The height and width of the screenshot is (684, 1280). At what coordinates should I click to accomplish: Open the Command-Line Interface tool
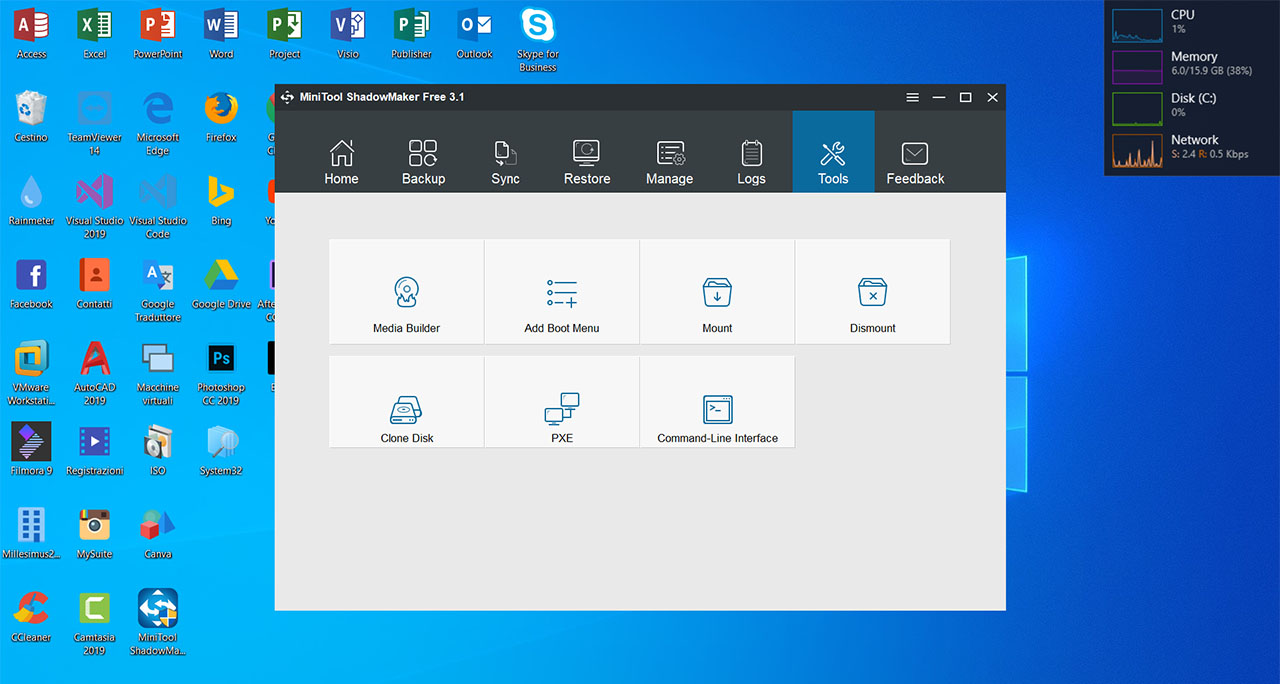coord(717,402)
